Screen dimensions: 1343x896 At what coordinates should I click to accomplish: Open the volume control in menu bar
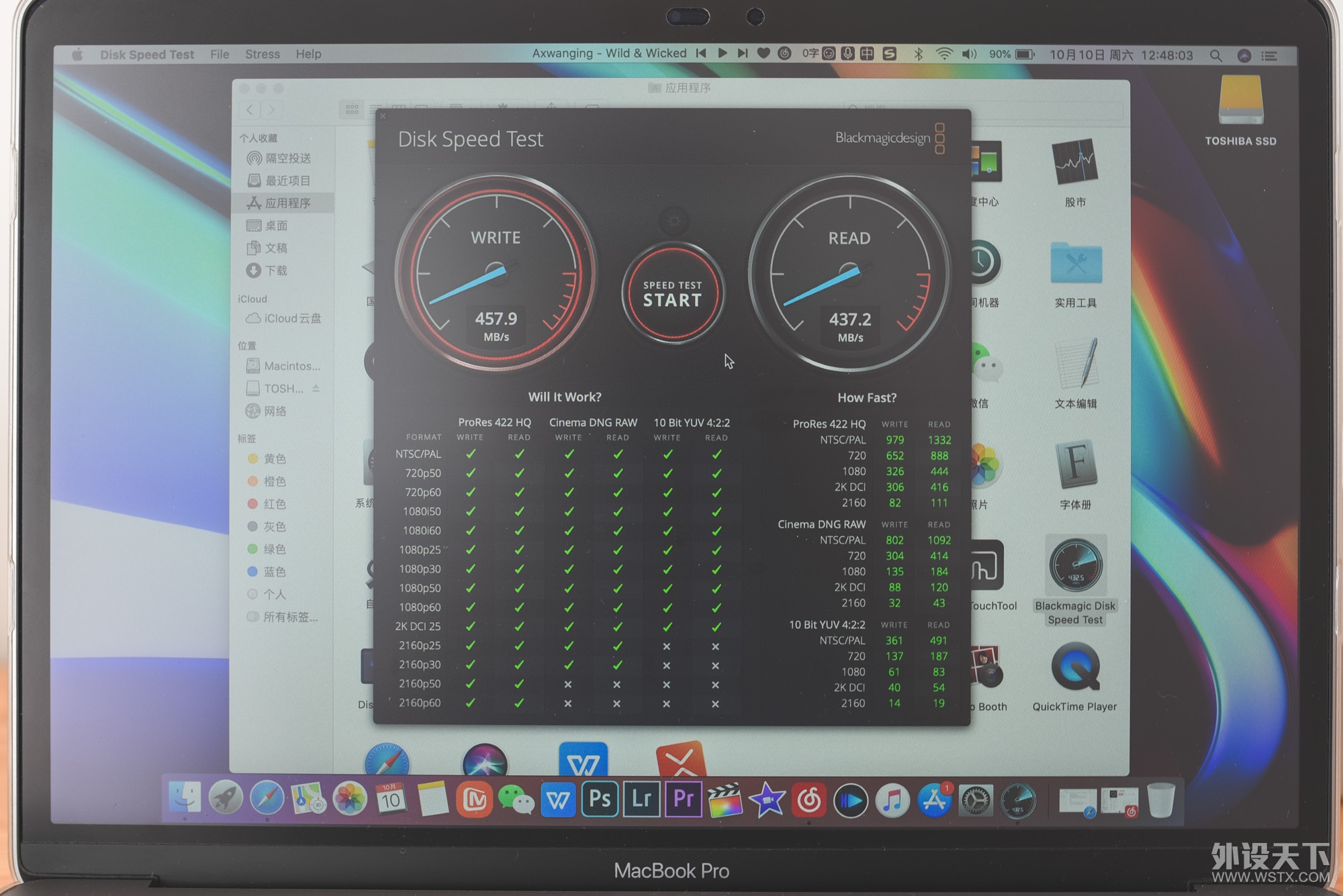pos(969,54)
